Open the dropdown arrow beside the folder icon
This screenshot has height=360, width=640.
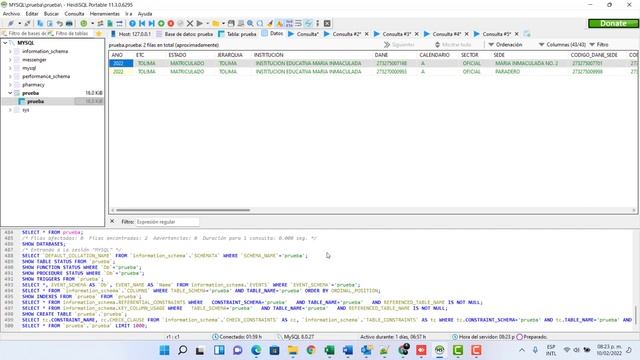(x=224, y=23)
